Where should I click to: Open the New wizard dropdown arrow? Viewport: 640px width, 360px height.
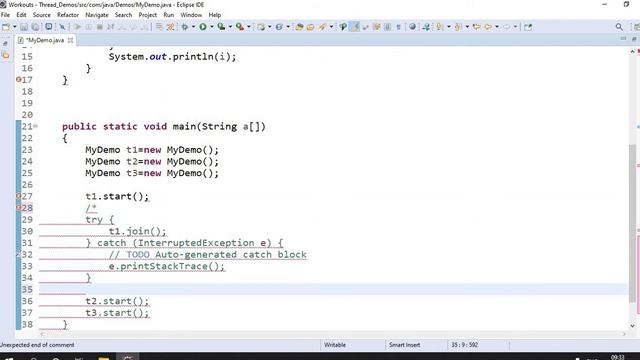tap(14, 27)
